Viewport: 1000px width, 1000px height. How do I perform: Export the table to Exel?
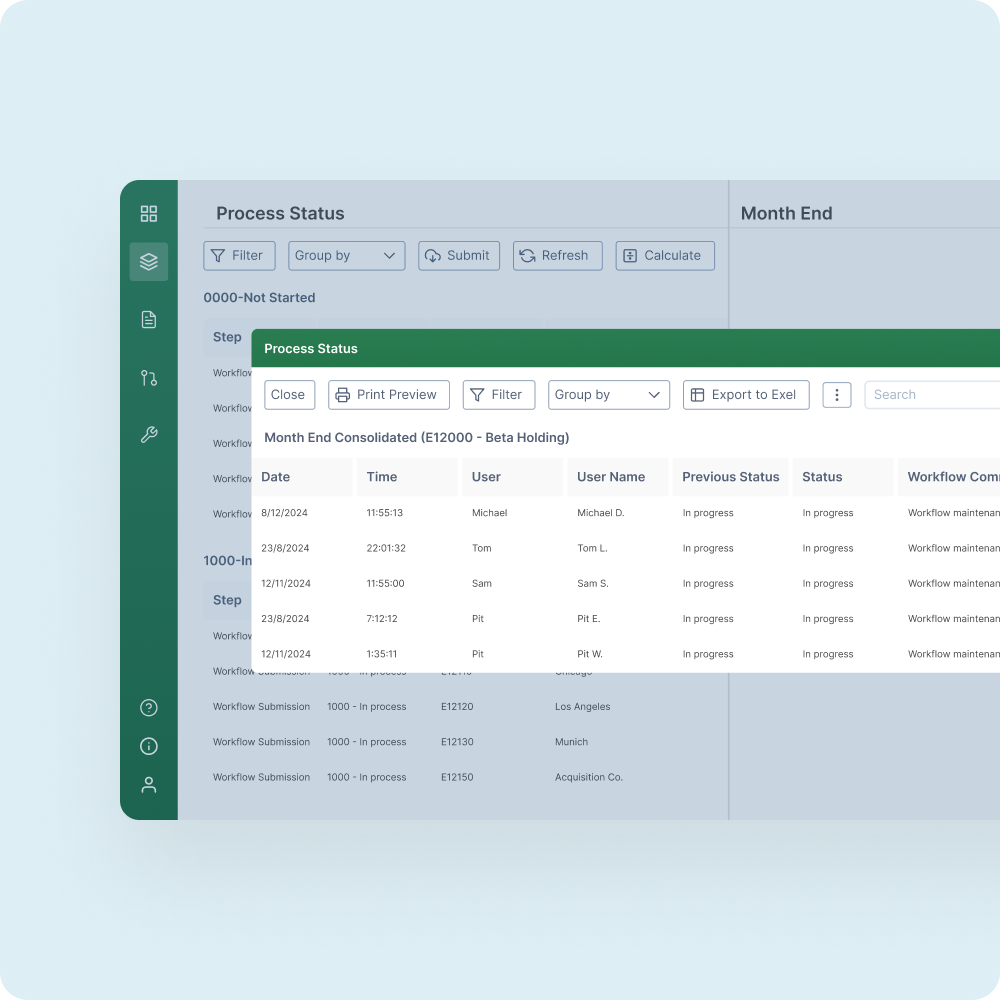[745, 394]
